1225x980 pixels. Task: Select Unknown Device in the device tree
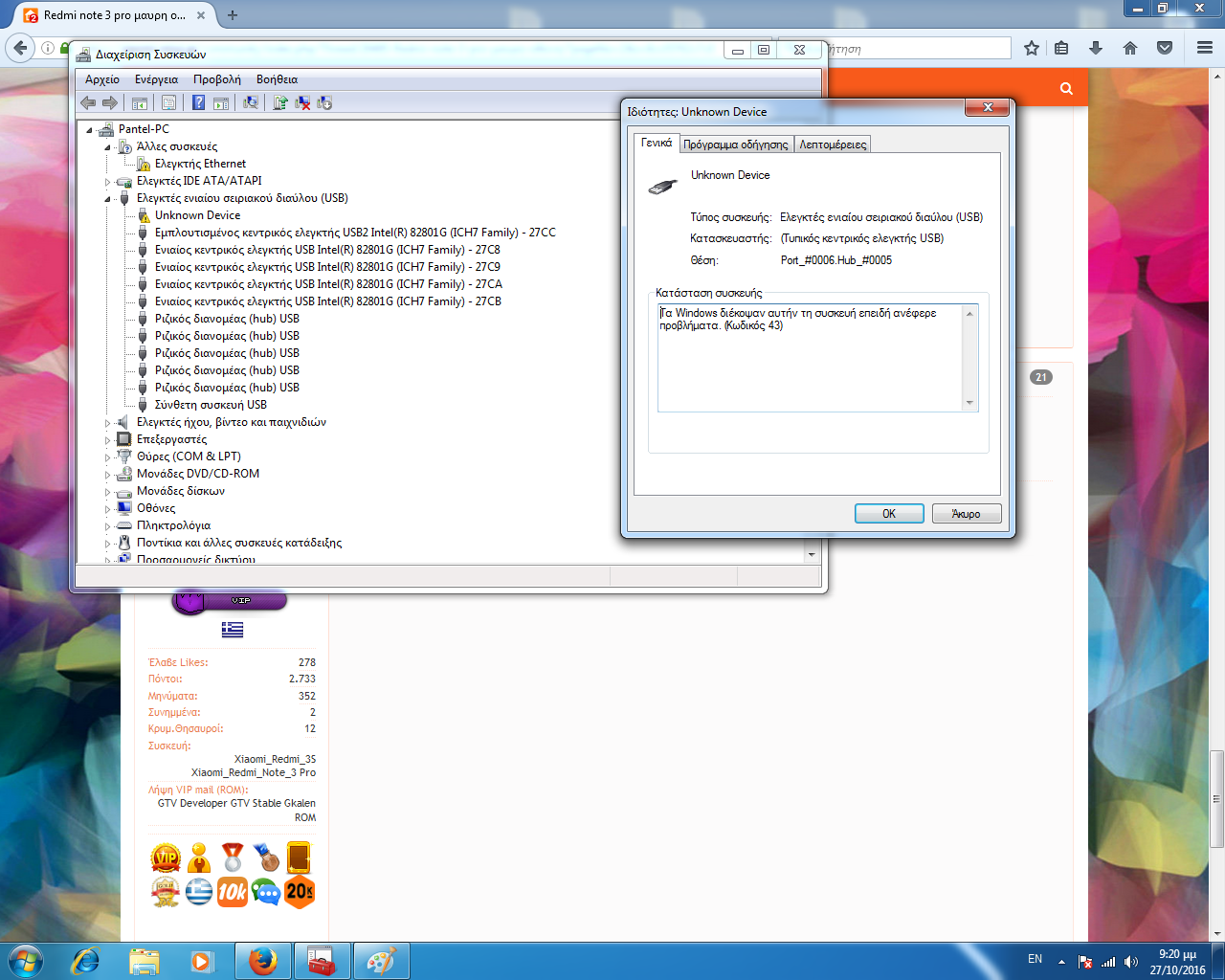pyautogui.click(x=197, y=215)
